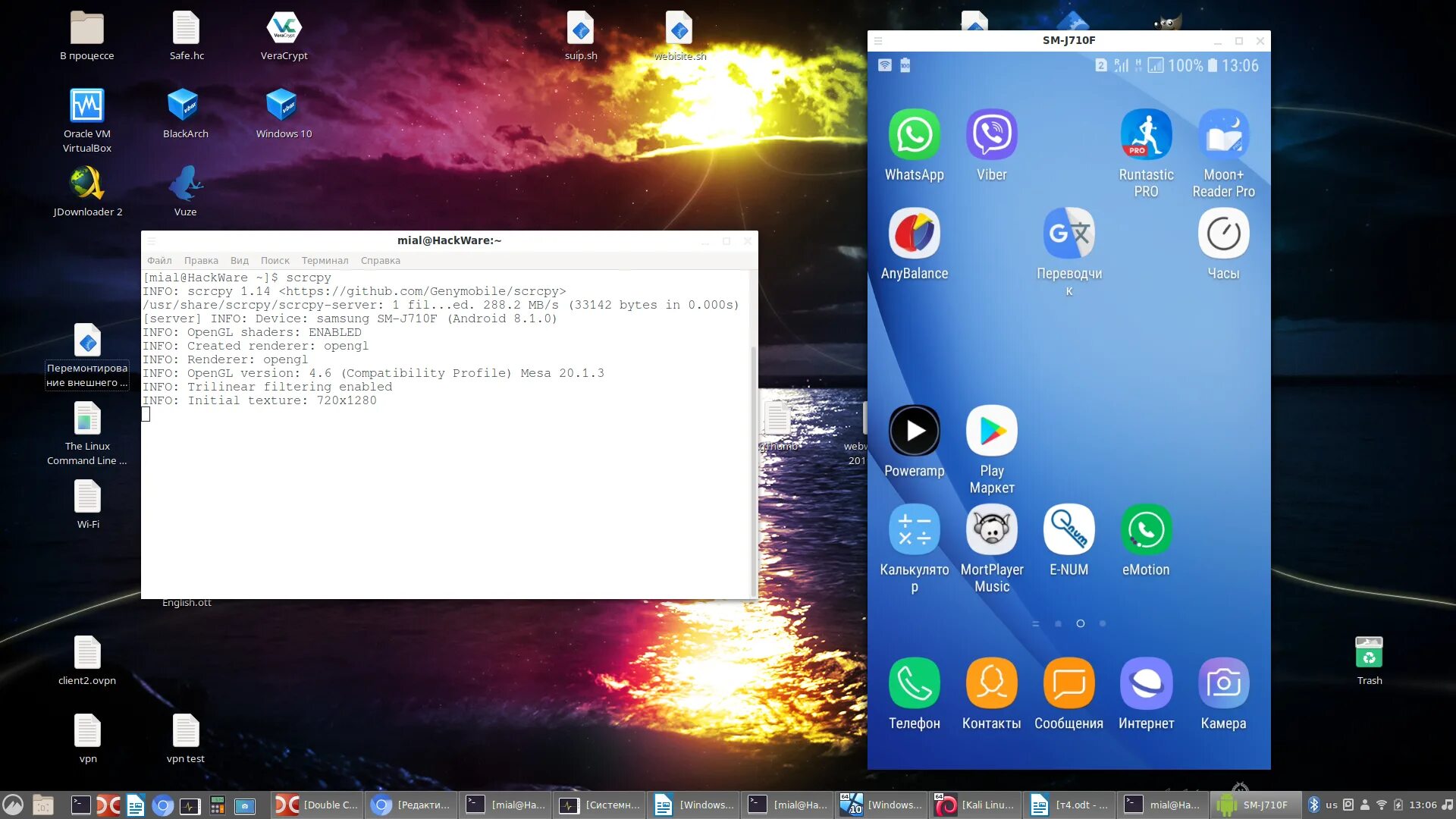The image size is (1456, 819).
Task: Select the suip.sh script file
Action: point(580,36)
